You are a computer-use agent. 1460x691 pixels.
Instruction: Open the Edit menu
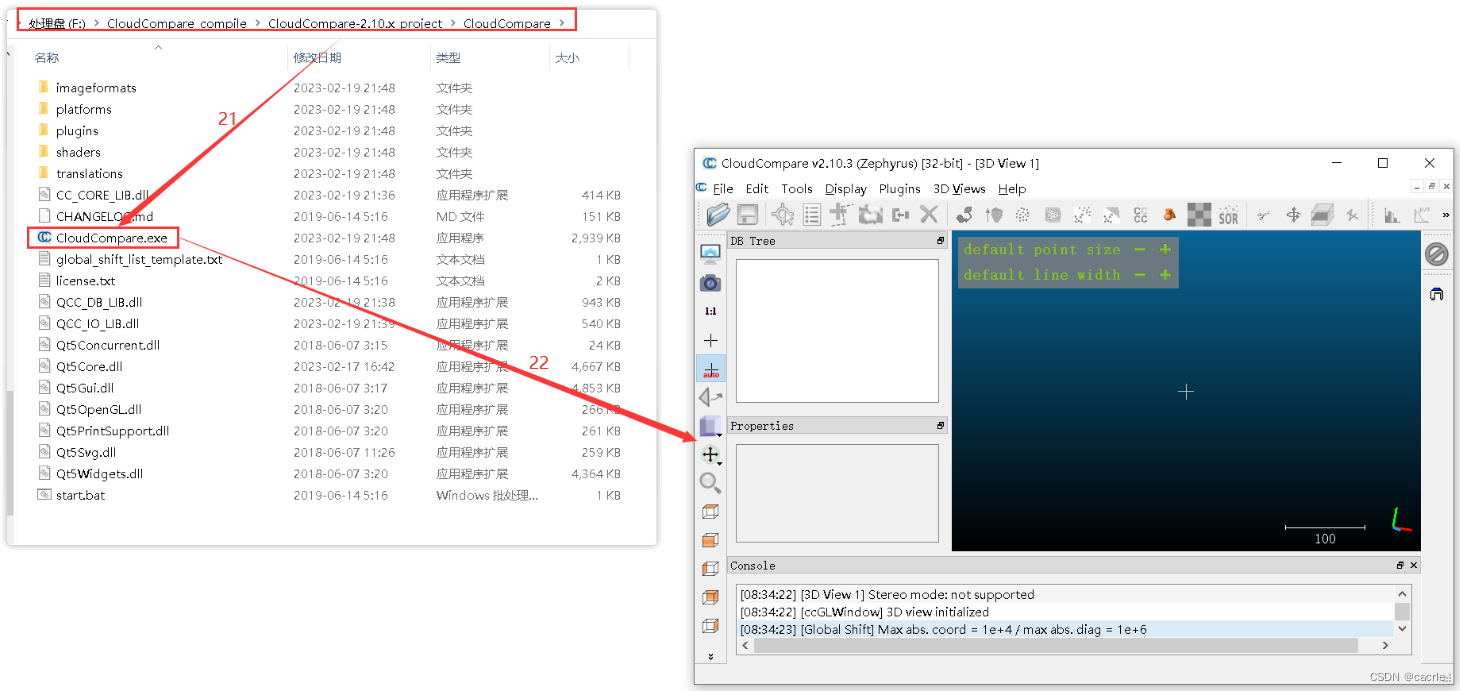(x=757, y=189)
